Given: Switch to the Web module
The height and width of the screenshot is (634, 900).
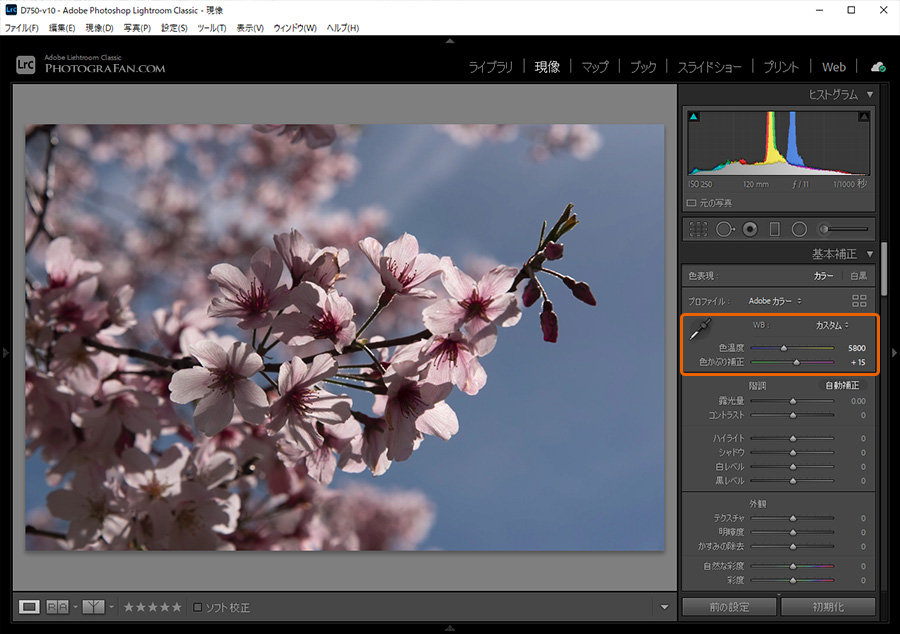Looking at the screenshot, I should [x=833, y=67].
